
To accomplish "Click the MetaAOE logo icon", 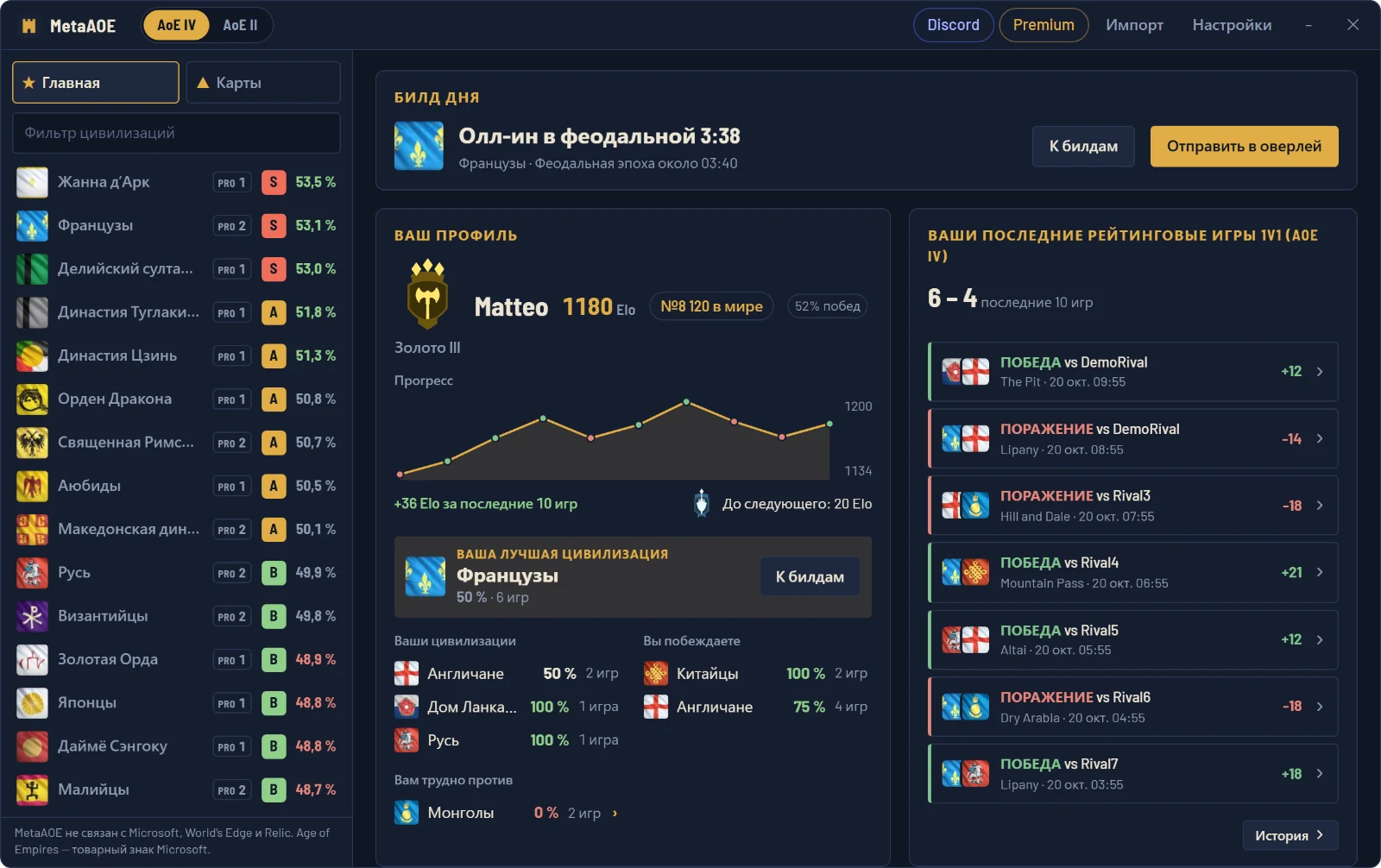I will (29, 26).
